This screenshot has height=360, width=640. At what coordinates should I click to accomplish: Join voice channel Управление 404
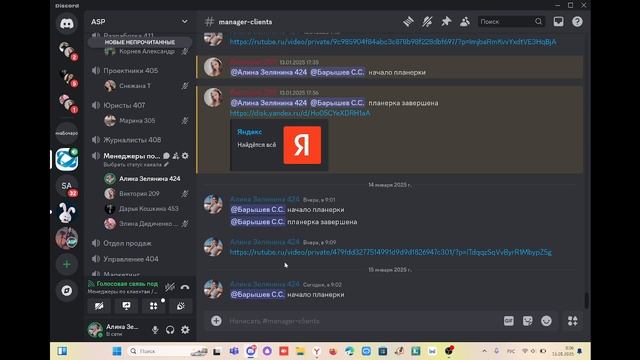pos(131,259)
